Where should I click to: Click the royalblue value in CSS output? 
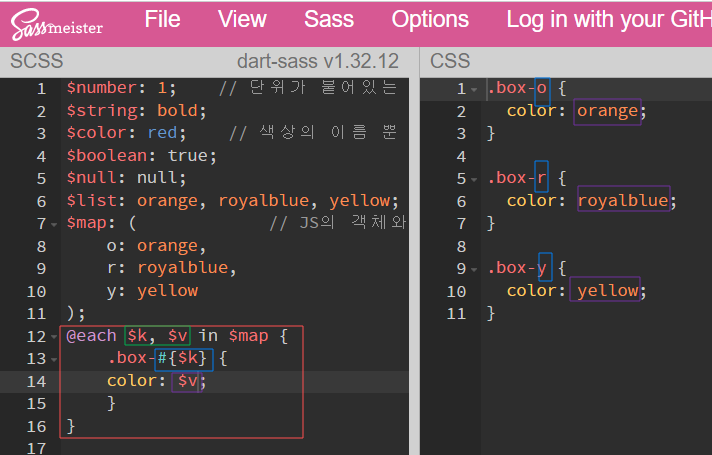tap(623, 200)
